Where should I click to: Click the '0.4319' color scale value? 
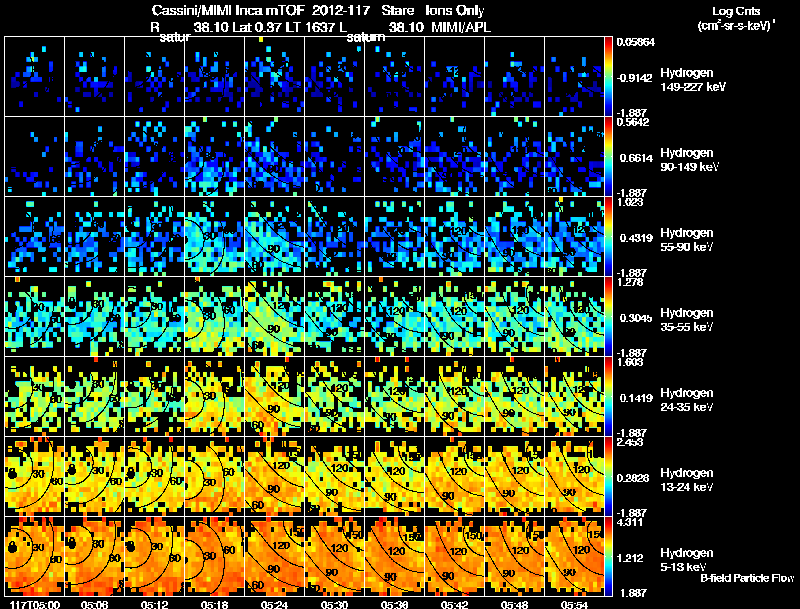click(636, 238)
